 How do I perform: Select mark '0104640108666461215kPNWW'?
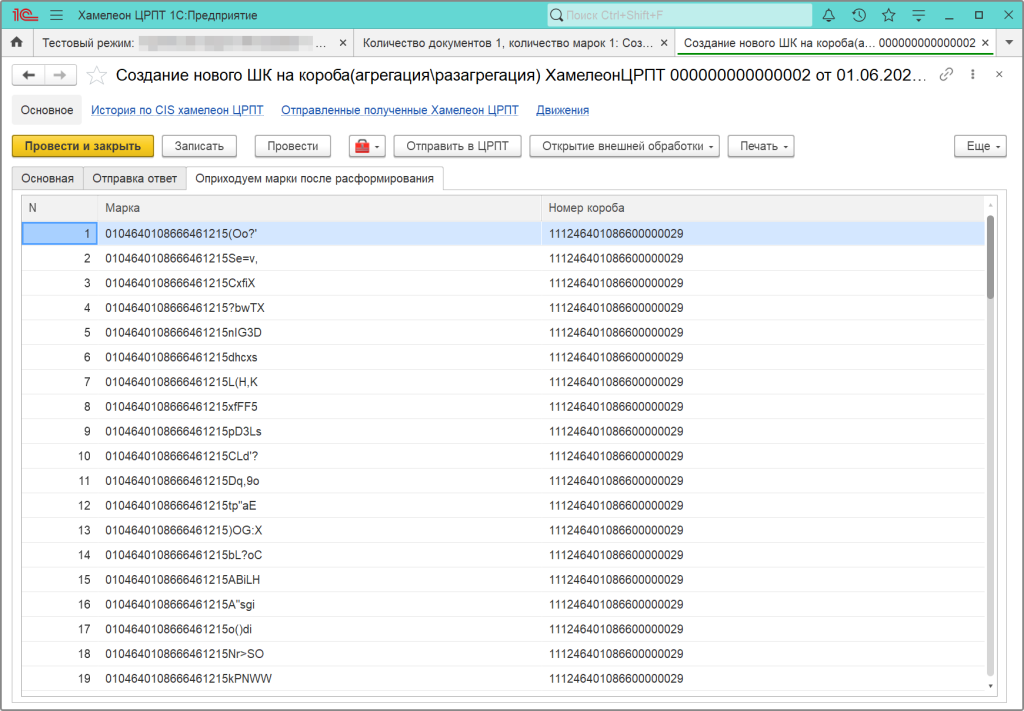(x=319, y=679)
